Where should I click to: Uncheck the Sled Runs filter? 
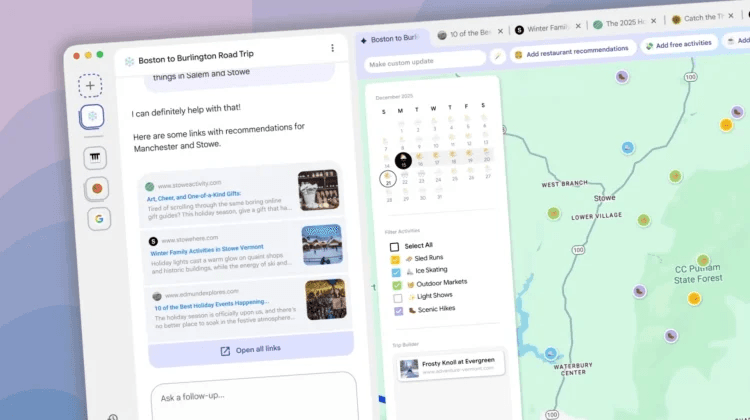tap(395, 260)
